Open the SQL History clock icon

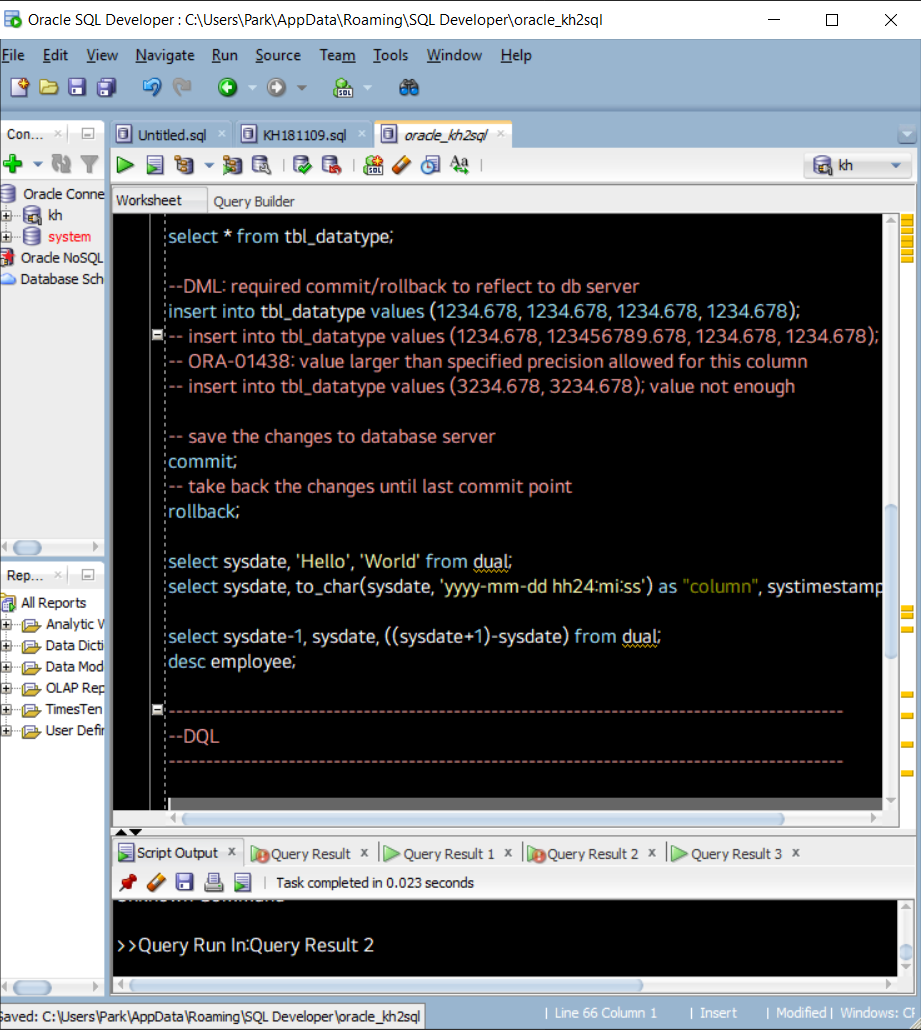(430, 165)
